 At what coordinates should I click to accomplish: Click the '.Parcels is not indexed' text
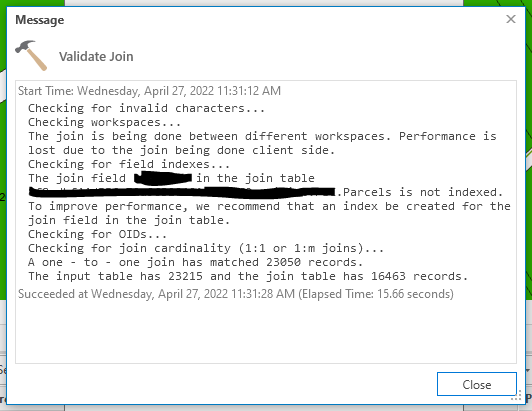click(420, 192)
